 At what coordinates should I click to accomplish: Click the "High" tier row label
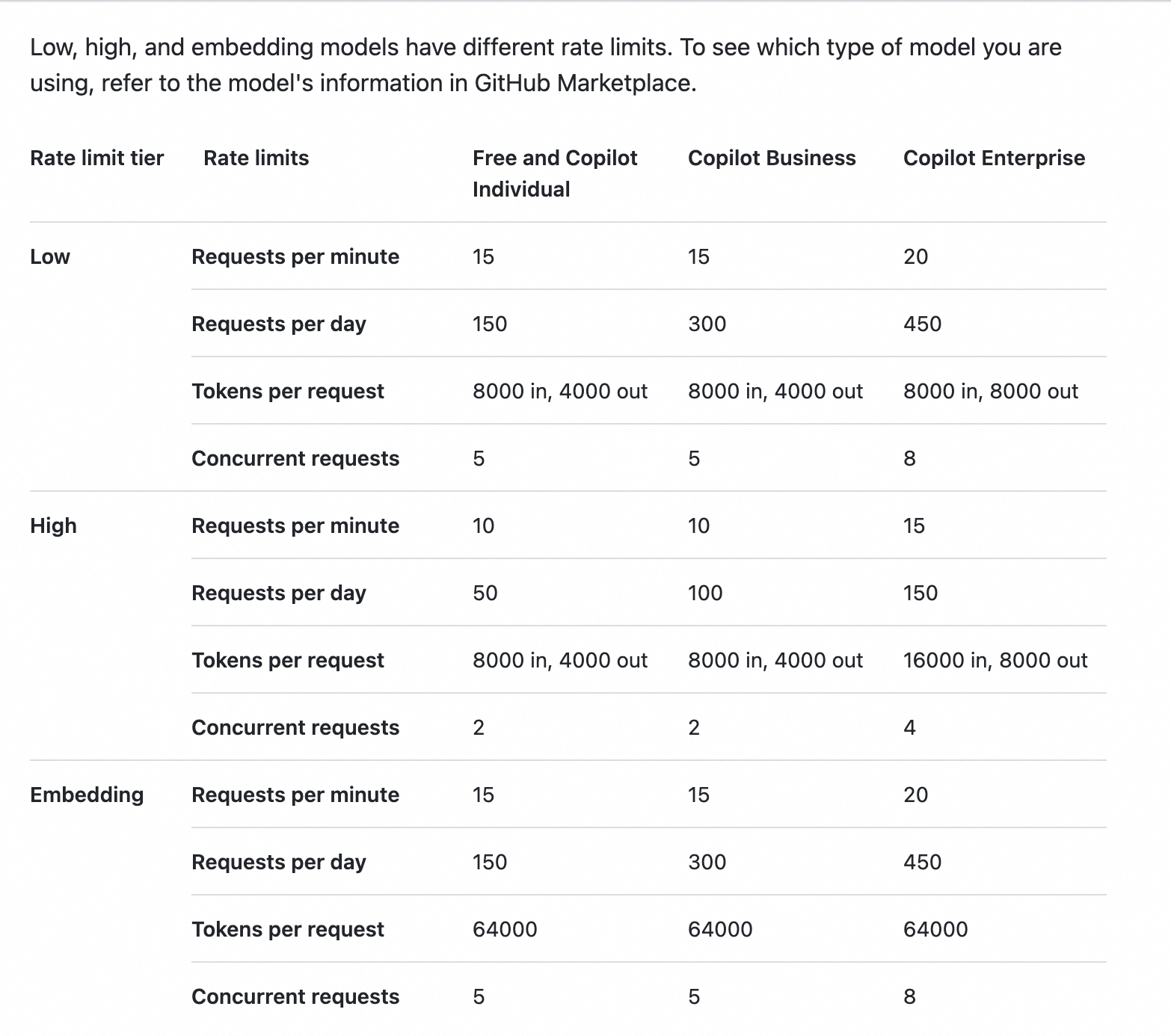tap(53, 525)
